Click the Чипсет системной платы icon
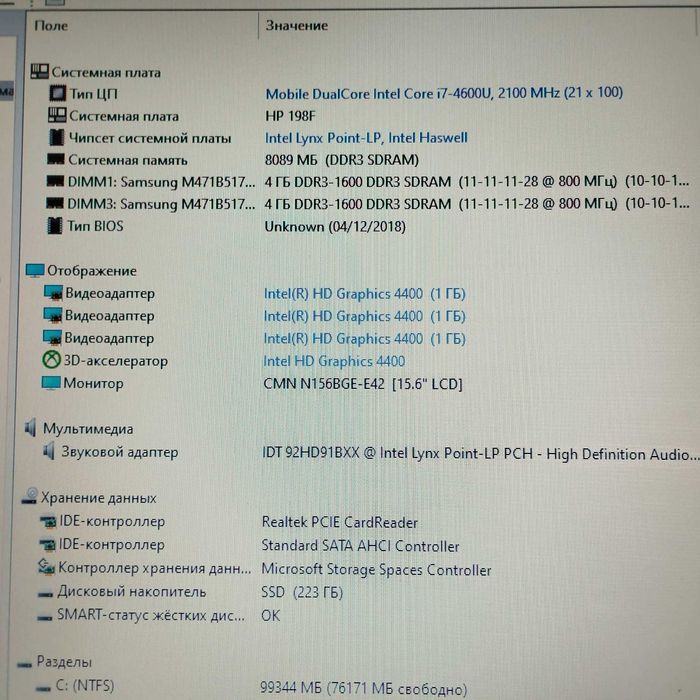This screenshot has height=700, width=700. coord(56,137)
